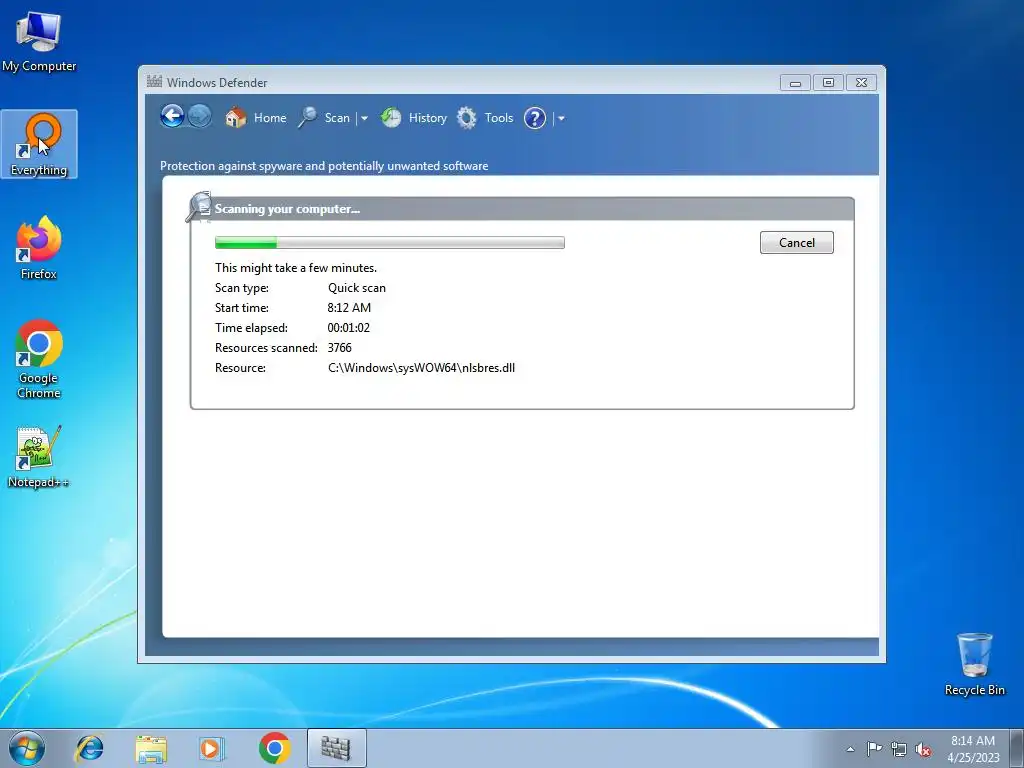Show hidden tray icons arrow
Screen dimensions: 1024x768
[x=850, y=749]
